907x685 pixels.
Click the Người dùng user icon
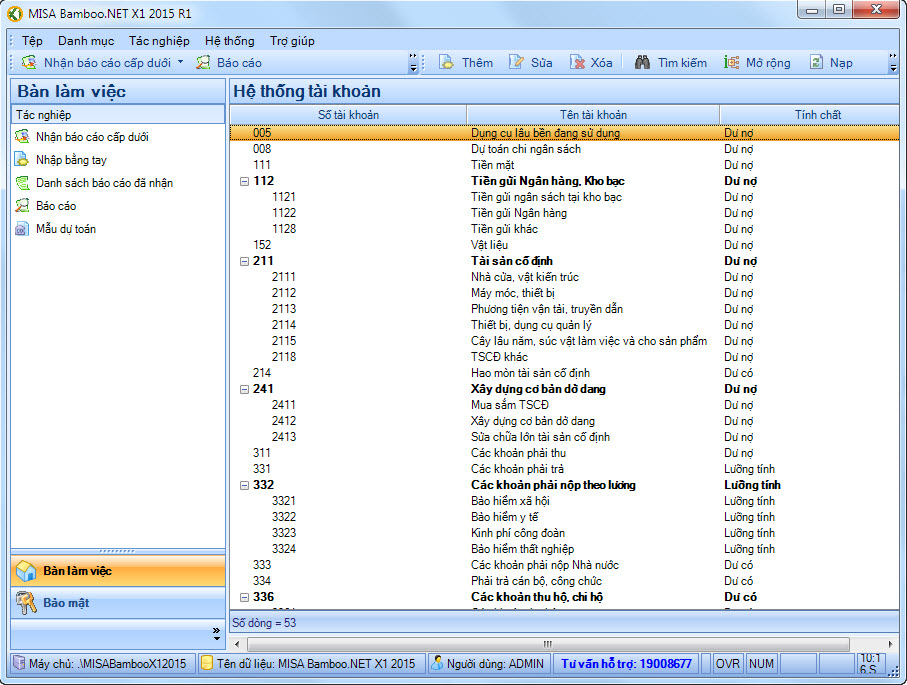point(437,663)
